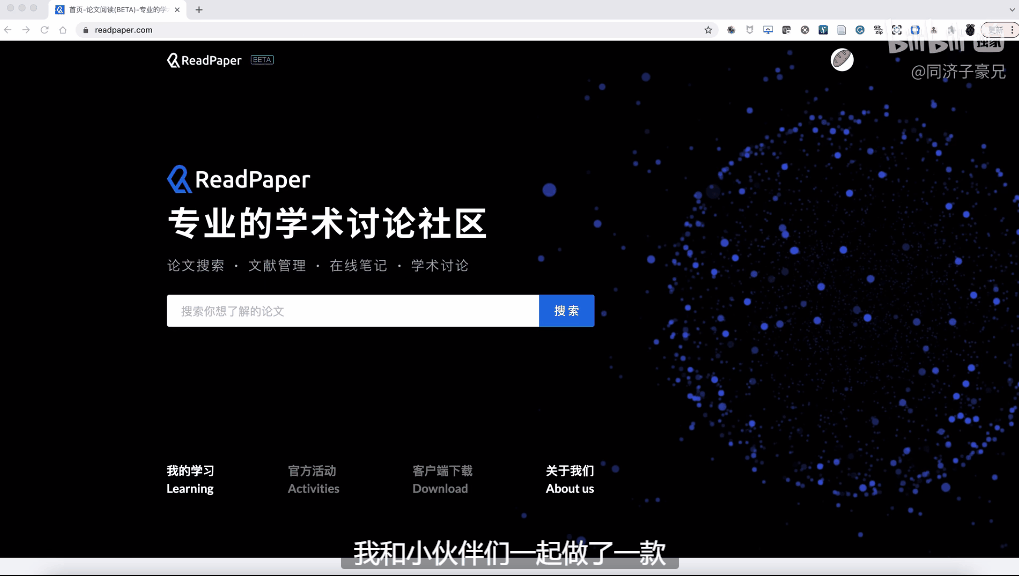Viewport: 1019px width, 576px height.
Task: Open a new browser tab
Action: (x=199, y=10)
